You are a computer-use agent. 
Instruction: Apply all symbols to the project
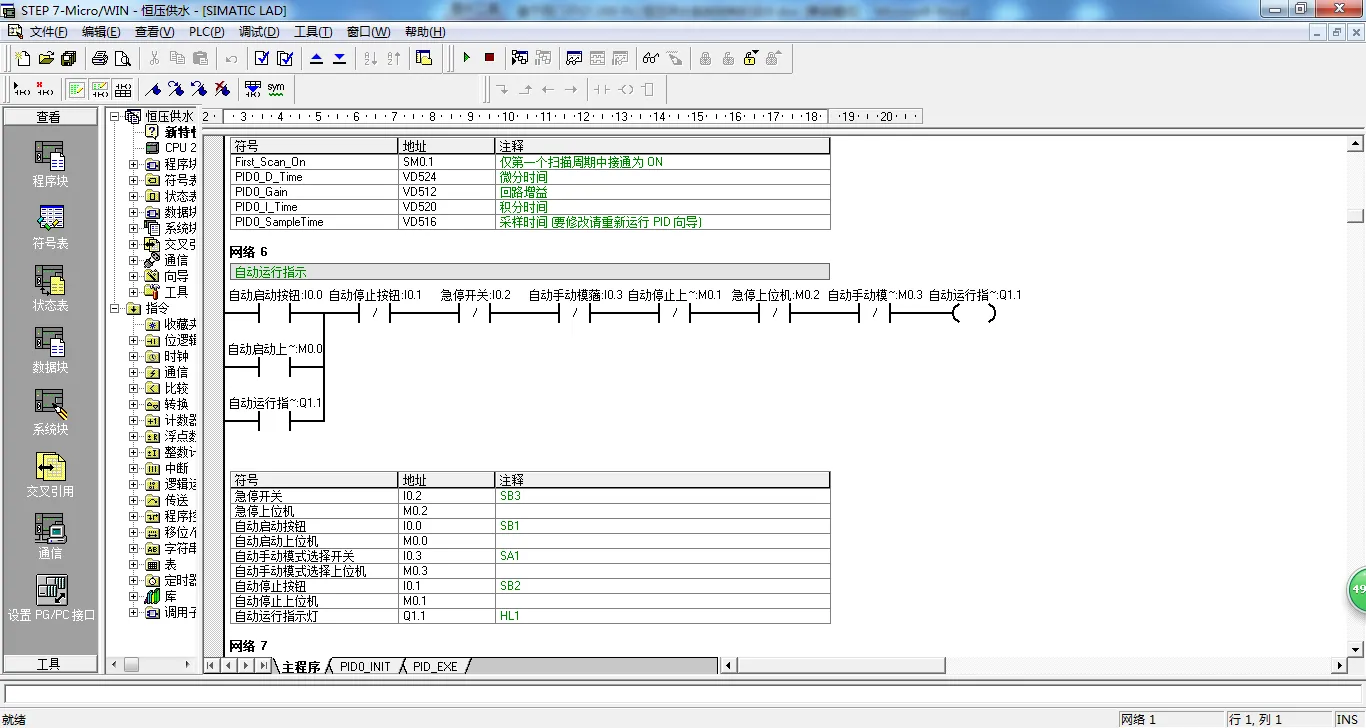[253, 89]
